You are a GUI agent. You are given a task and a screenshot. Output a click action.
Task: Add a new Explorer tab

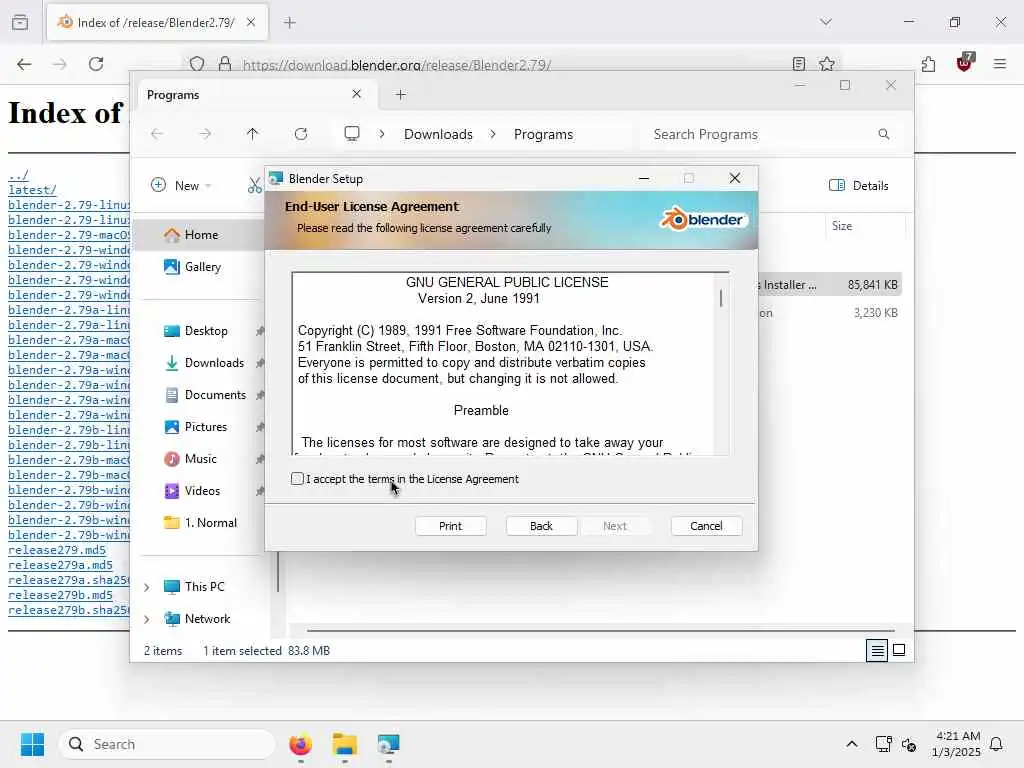click(x=400, y=95)
